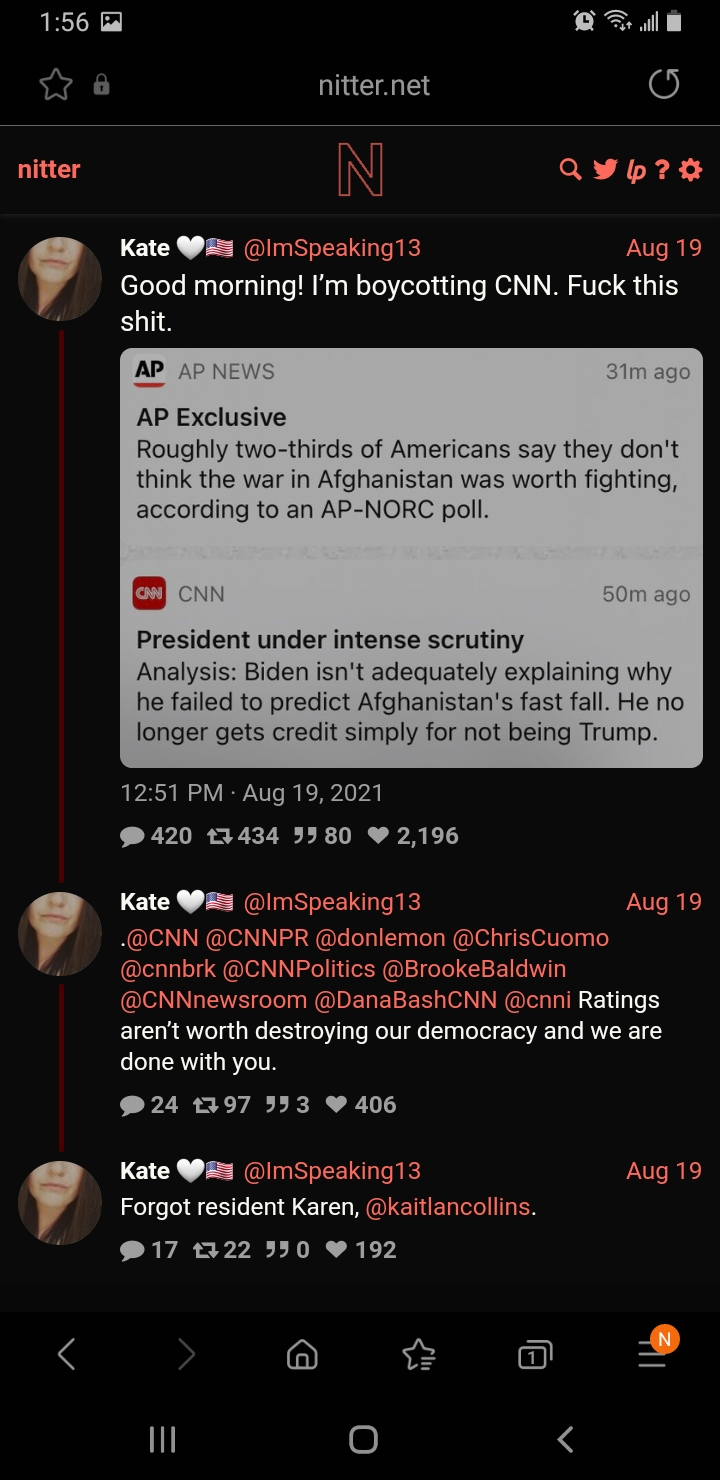
Task: Click the nitter text logo link
Action: (x=49, y=169)
